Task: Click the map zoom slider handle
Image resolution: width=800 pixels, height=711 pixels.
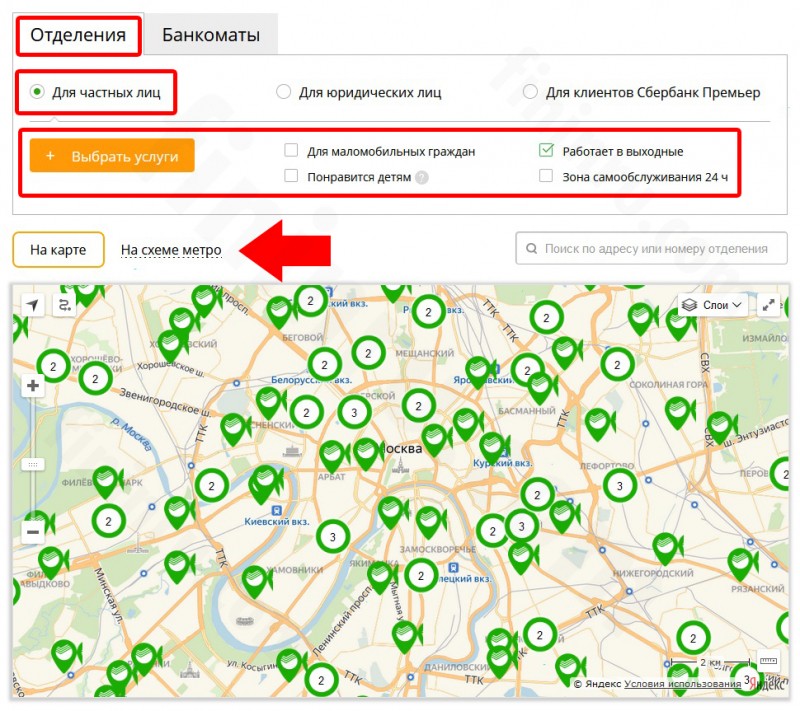Action: [33, 465]
